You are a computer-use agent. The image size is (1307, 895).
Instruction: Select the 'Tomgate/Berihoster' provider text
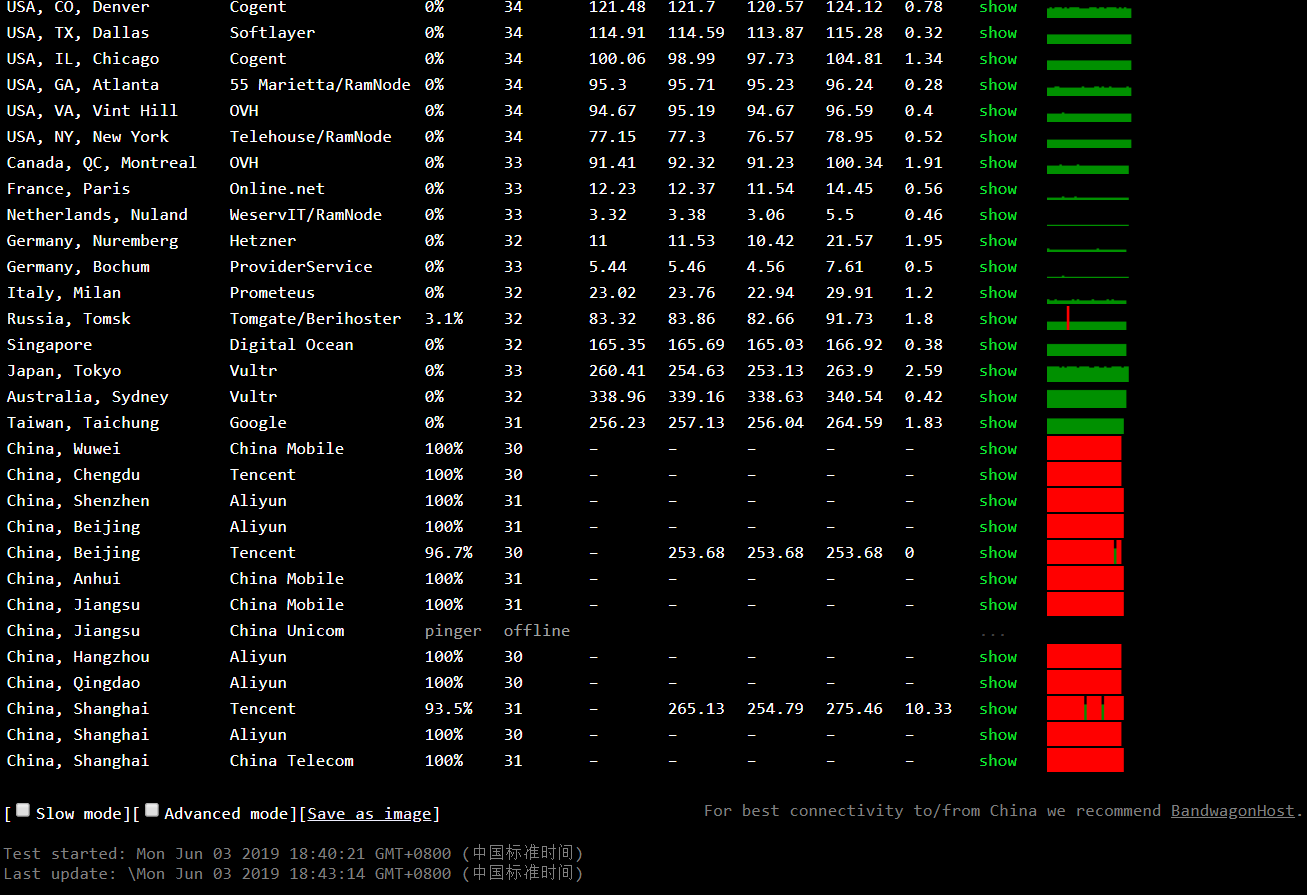click(315, 319)
